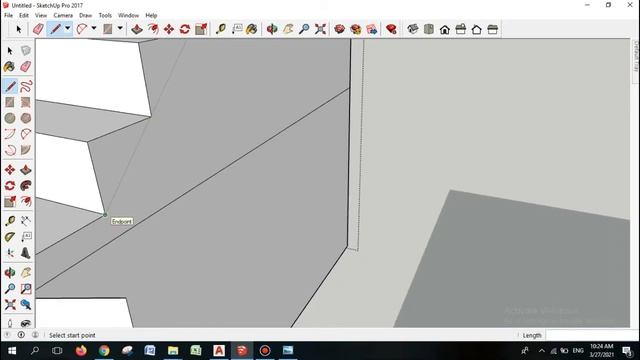
Task: Open the View menu
Action: coord(41,15)
